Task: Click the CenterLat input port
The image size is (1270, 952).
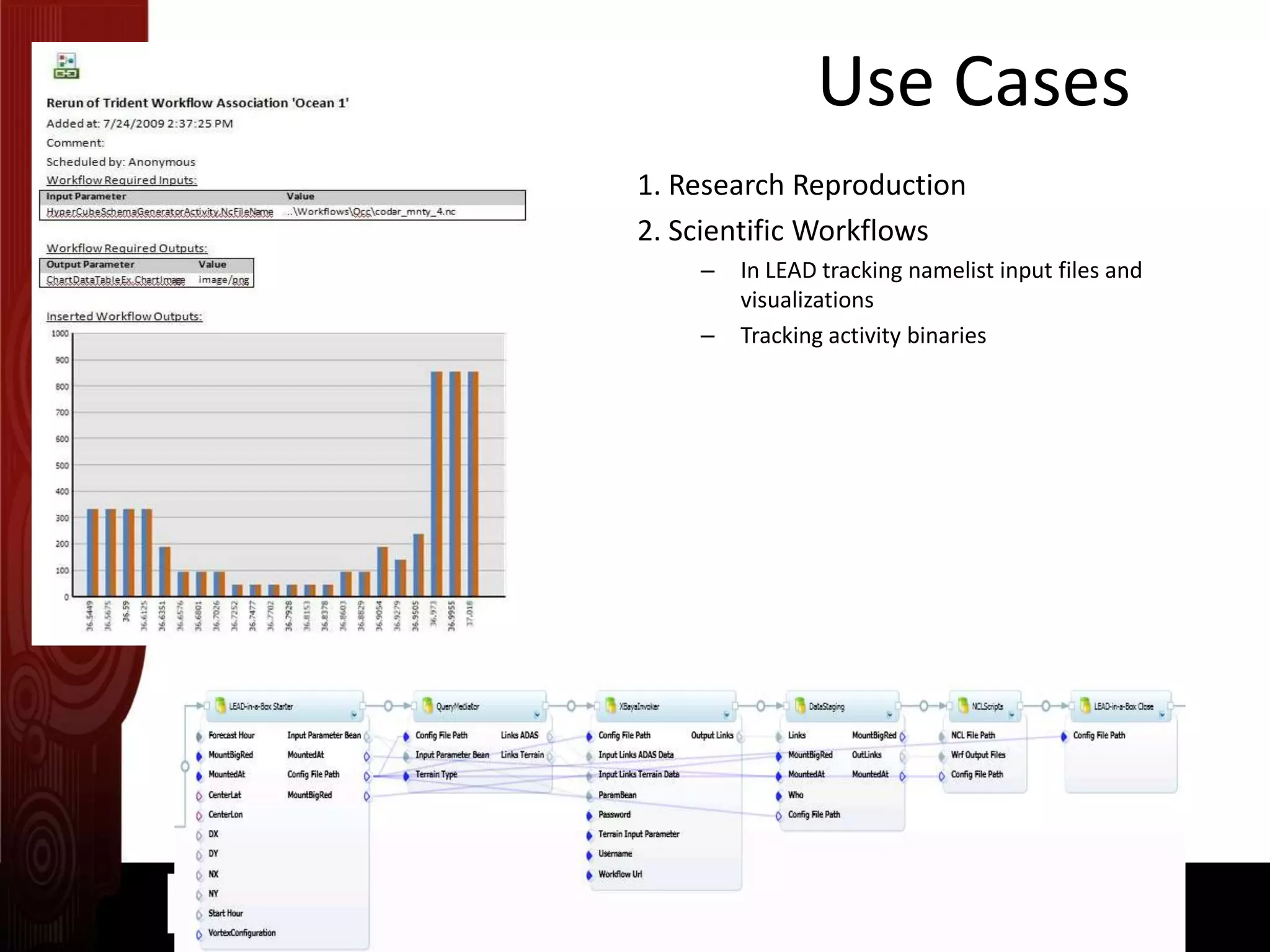Action: 199,796
